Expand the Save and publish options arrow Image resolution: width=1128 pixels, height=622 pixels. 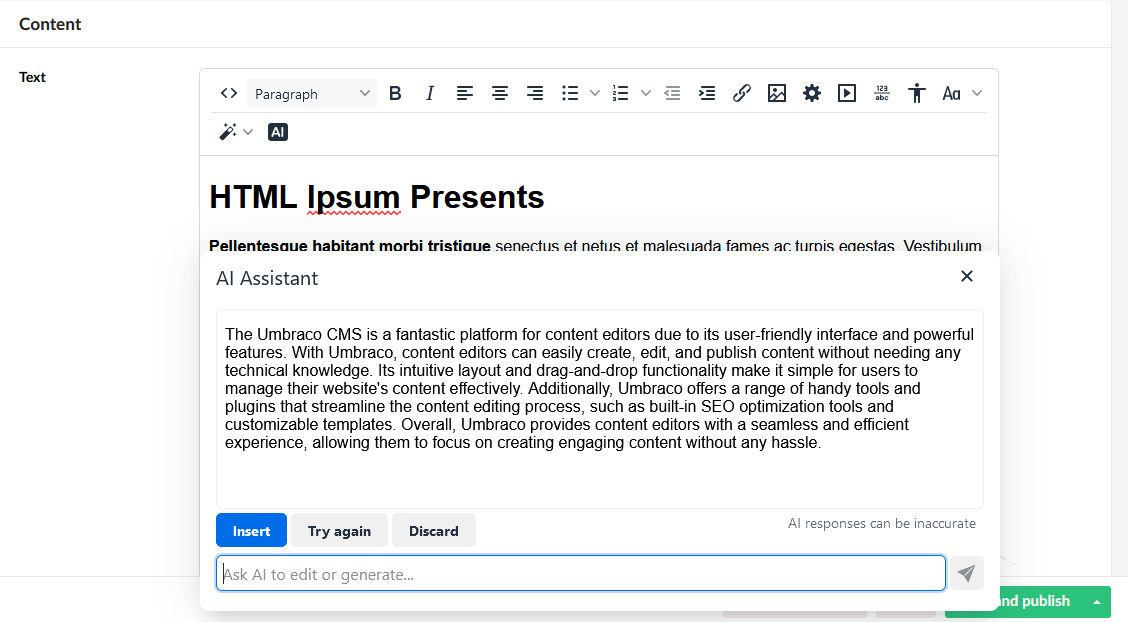tap(1096, 602)
